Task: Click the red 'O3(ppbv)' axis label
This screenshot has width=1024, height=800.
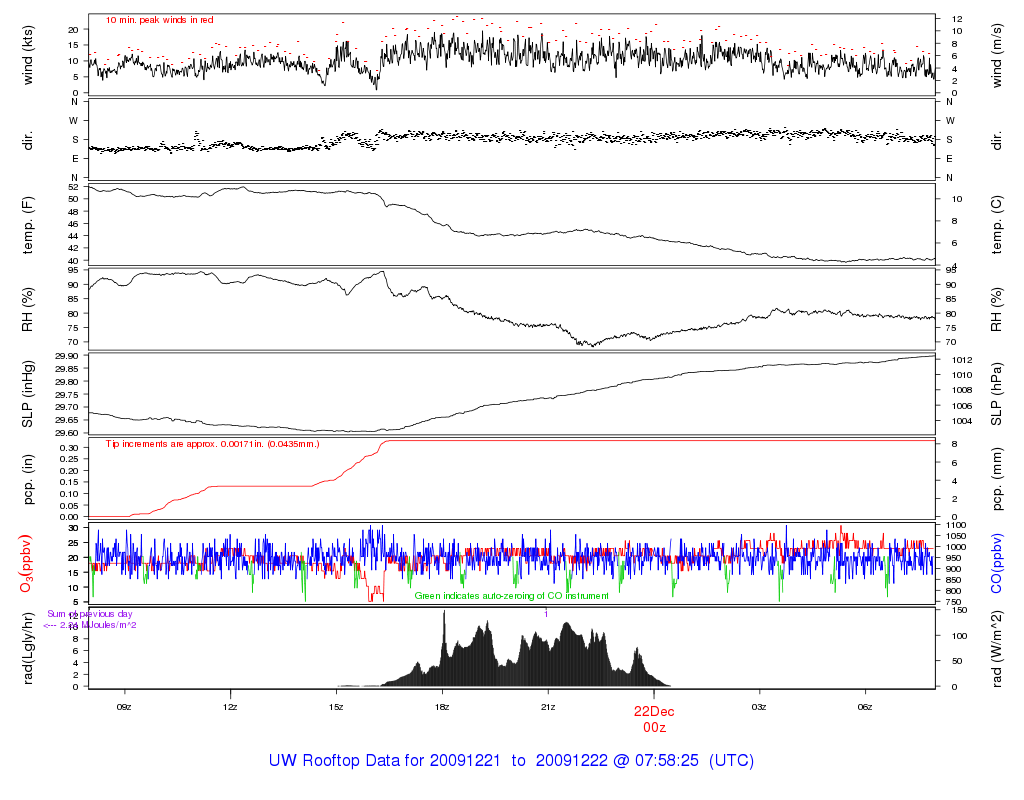Action: click(26, 564)
